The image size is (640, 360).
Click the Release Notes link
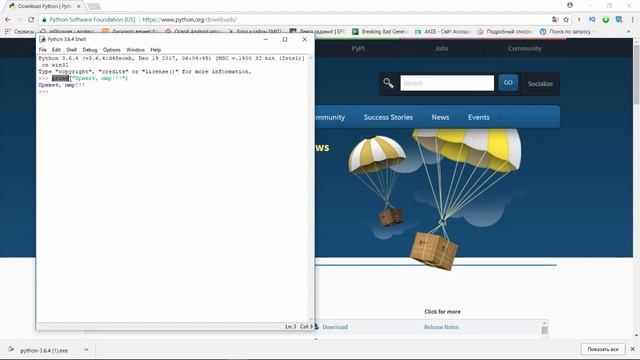pos(441,327)
